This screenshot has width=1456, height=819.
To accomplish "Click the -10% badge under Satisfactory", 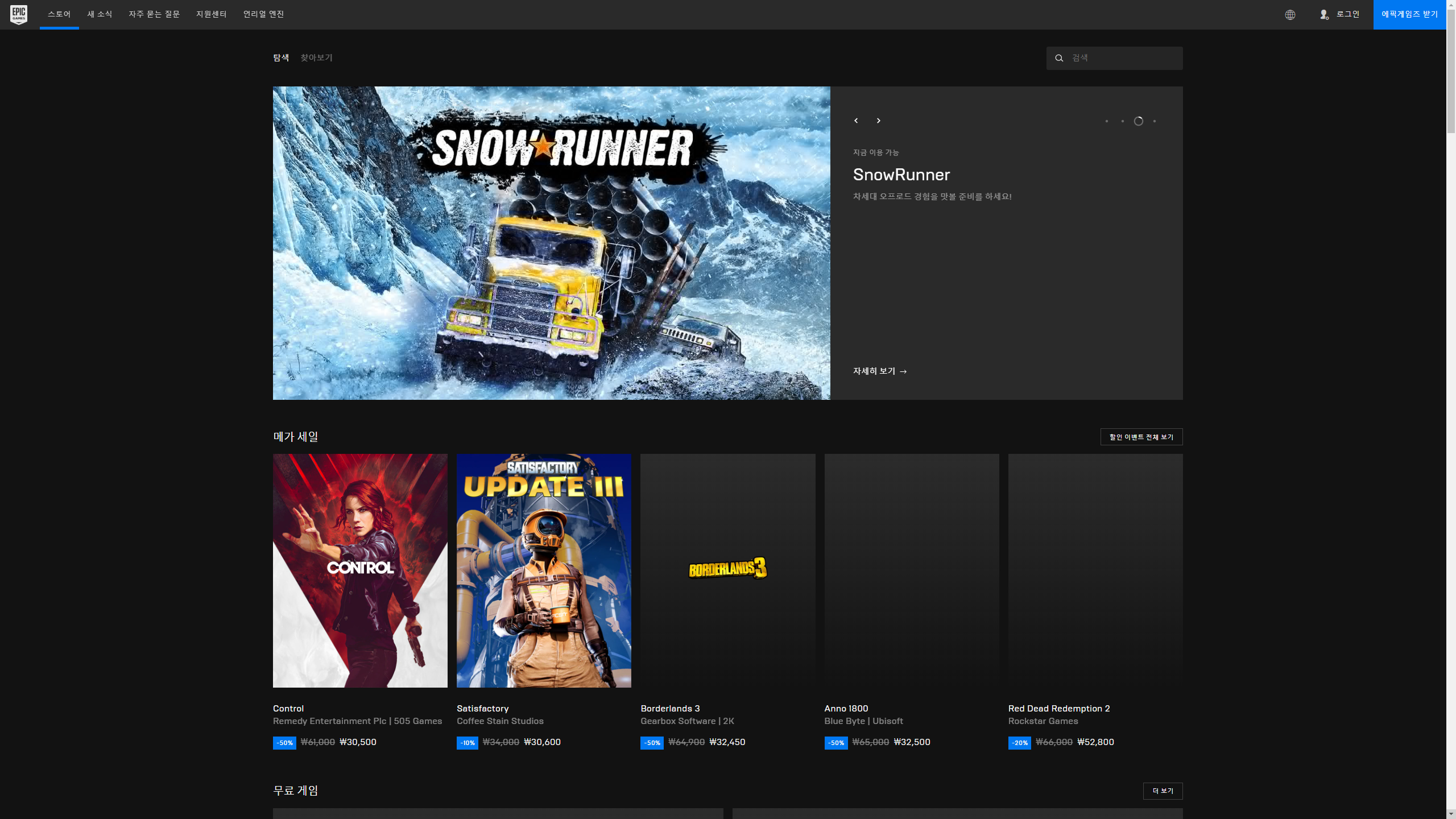I will [x=468, y=743].
